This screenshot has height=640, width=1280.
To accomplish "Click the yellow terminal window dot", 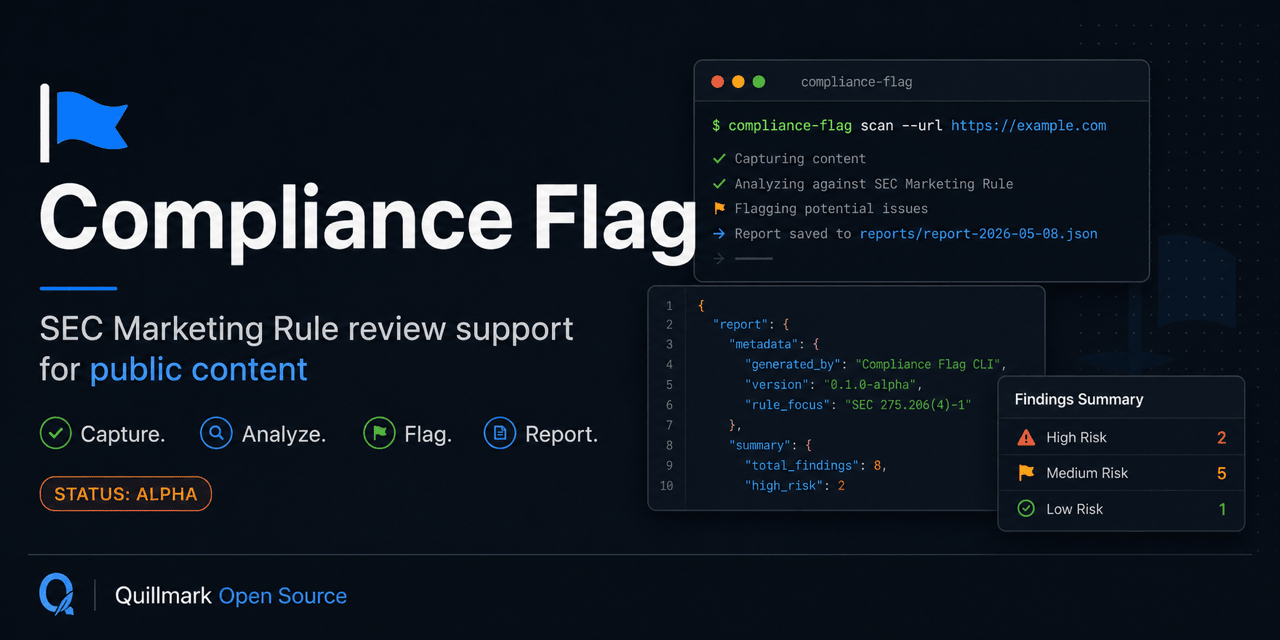I will [x=738, y=82].
